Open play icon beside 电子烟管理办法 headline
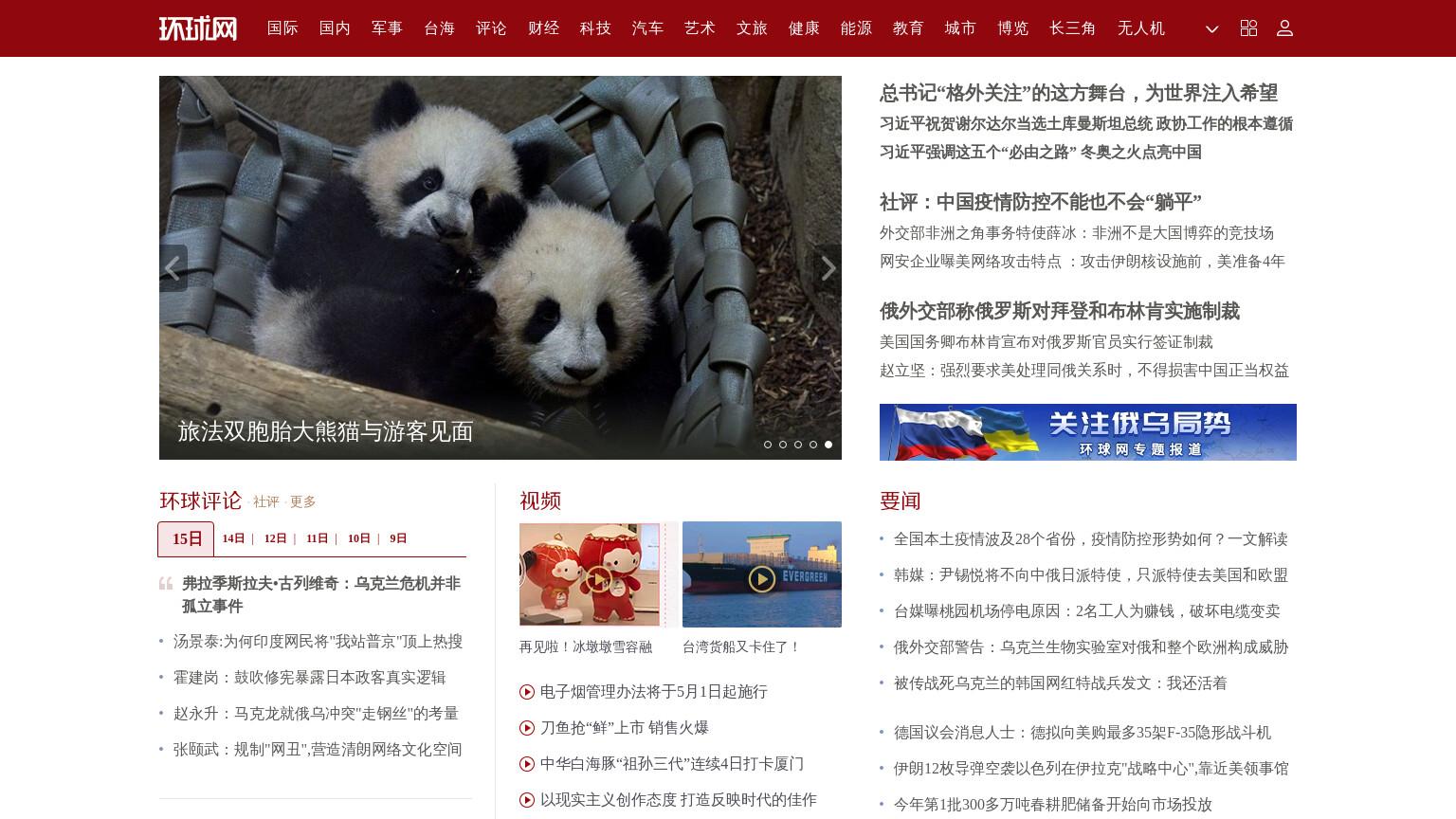Viewport: 1456px width, 819px height. click(x=527, y=692)
